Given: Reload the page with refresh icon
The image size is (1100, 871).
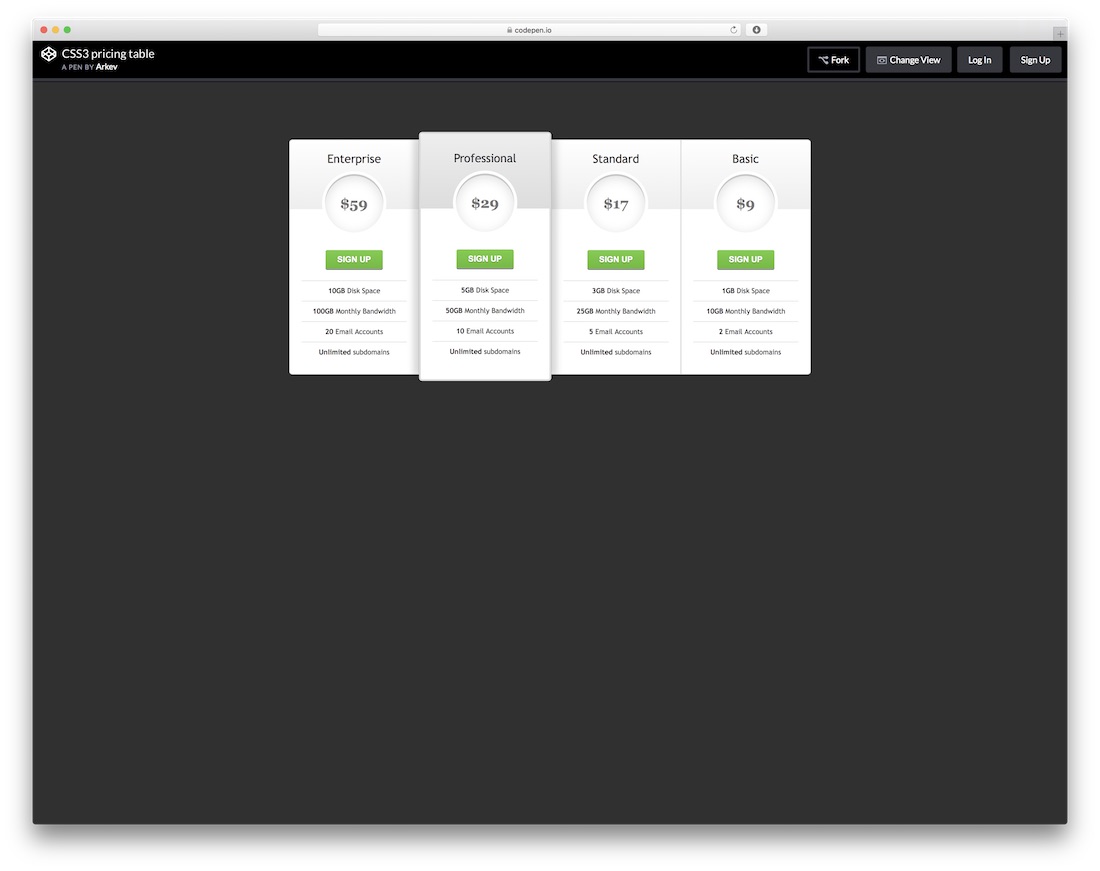Looking at the screenshot, I should click(x=734, y=30).
